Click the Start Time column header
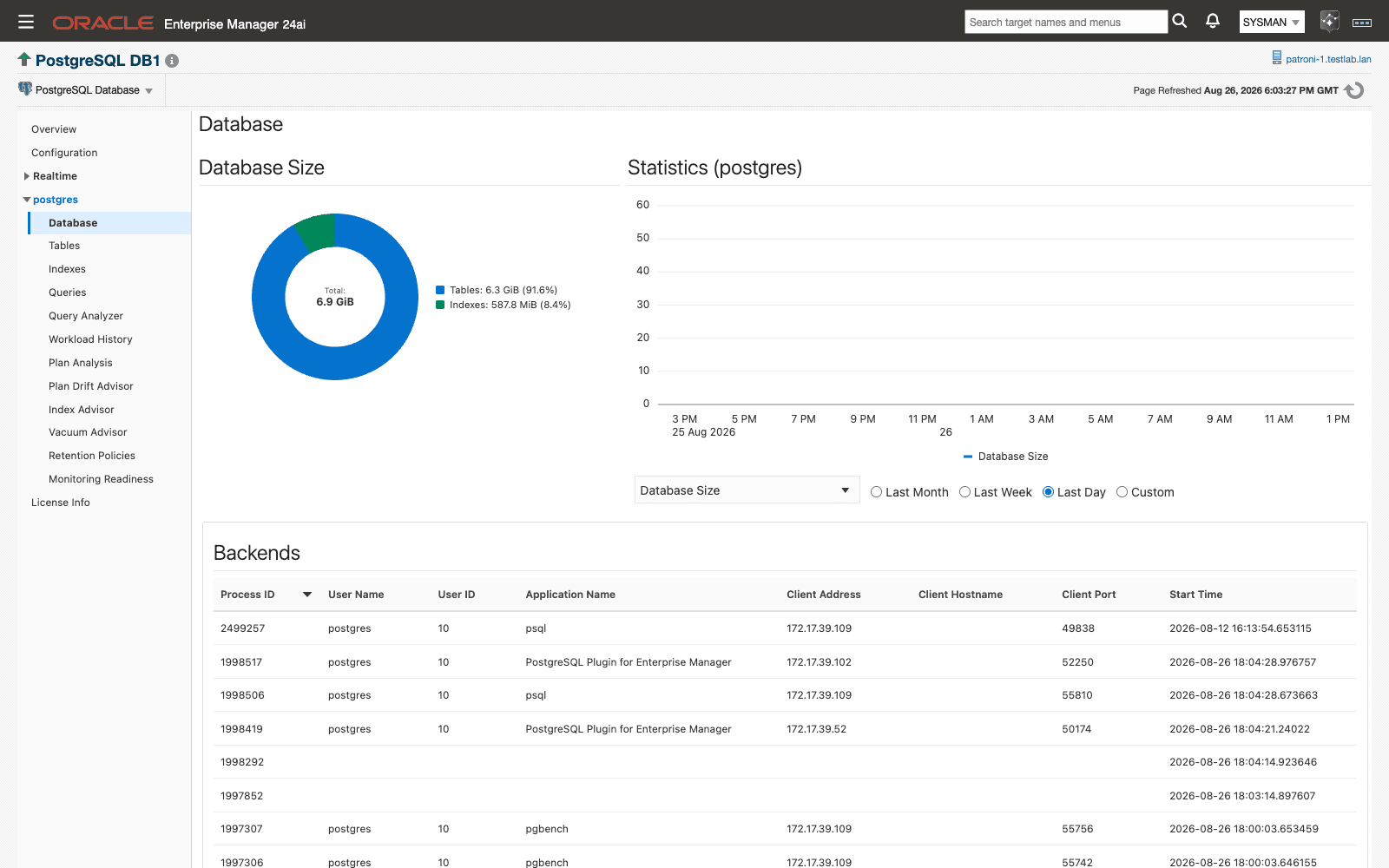Image resolution: width=1389 pixels, height=868 pixels. pos(1195,595)
